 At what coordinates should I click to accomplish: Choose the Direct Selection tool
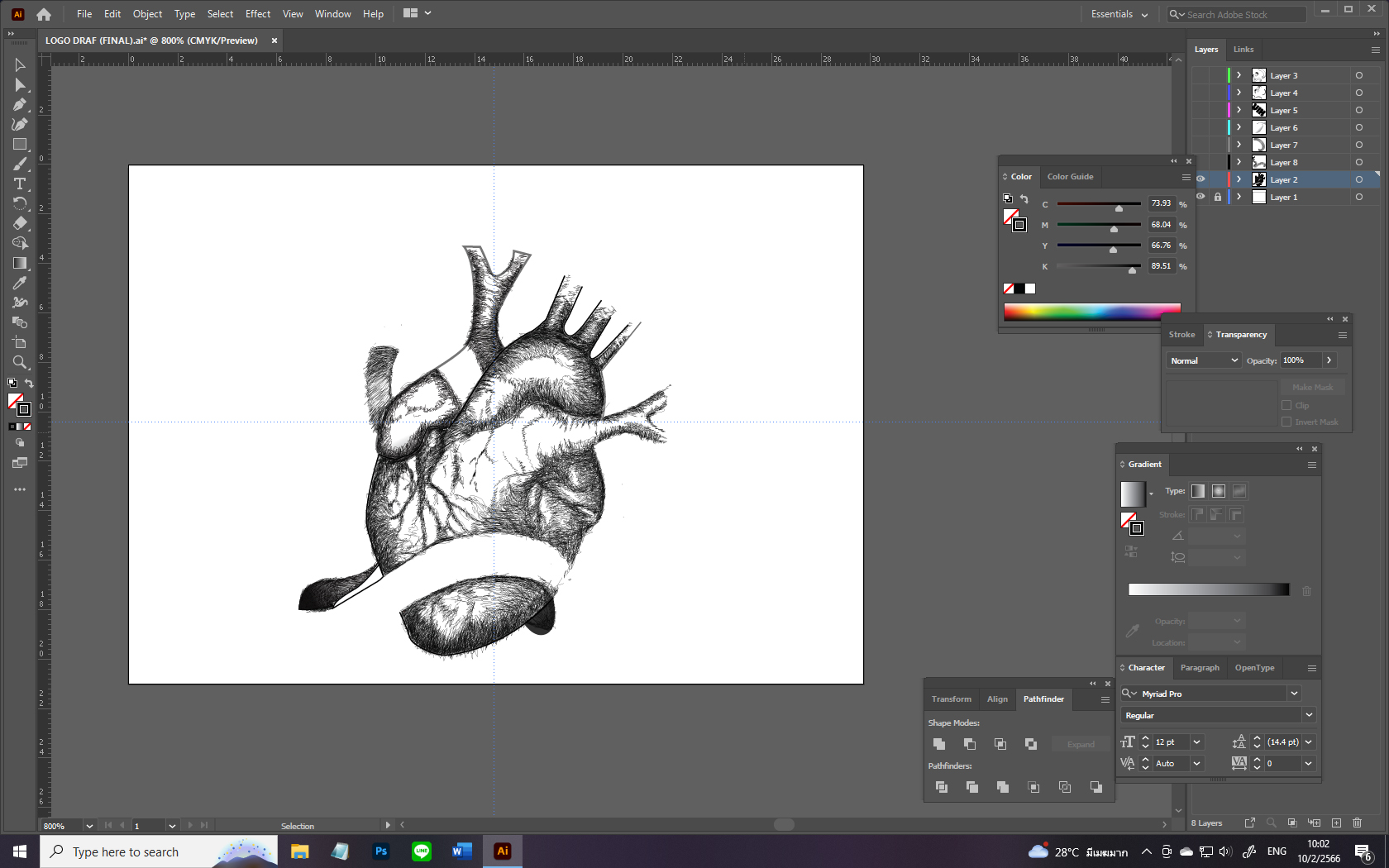(x=20, y=85)
